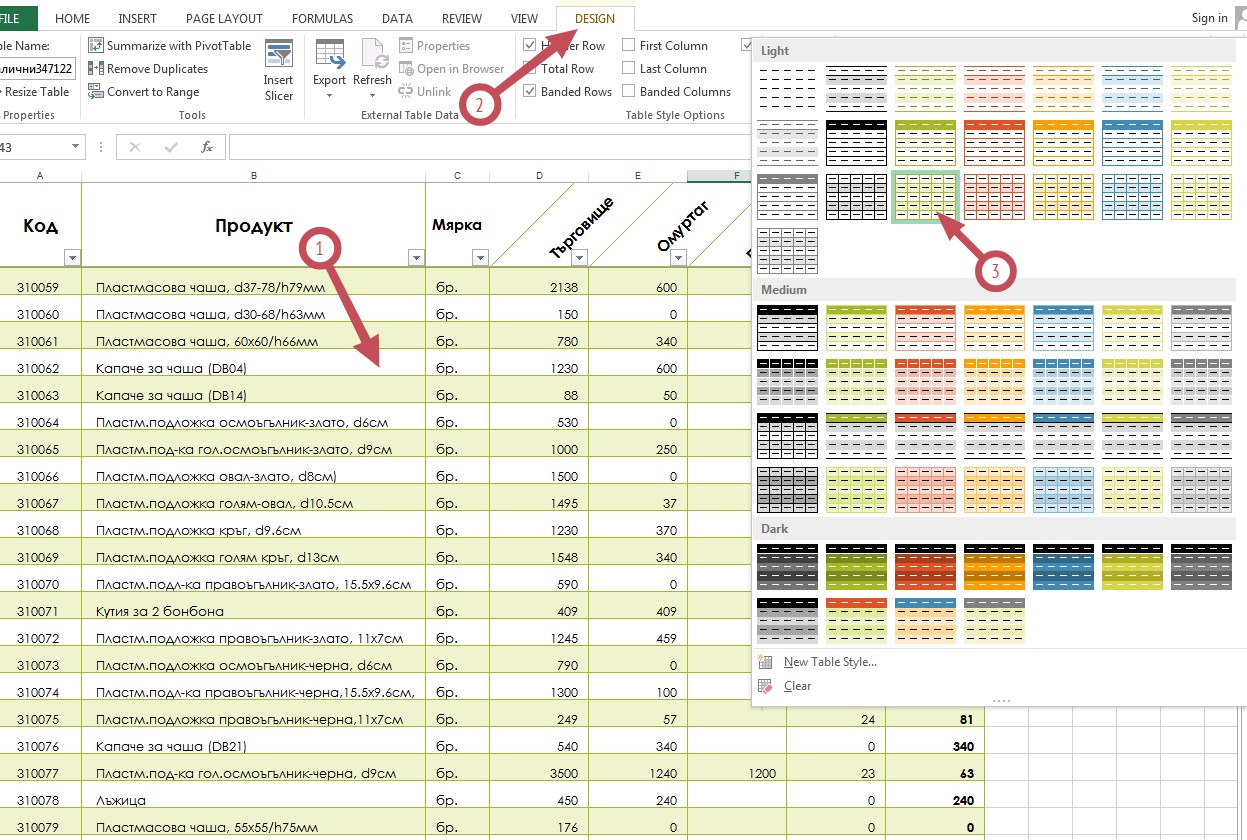Screen dimensions: 1247x840
Task: Enable the Banded Columns checkbox
Action: pos(628,91)
